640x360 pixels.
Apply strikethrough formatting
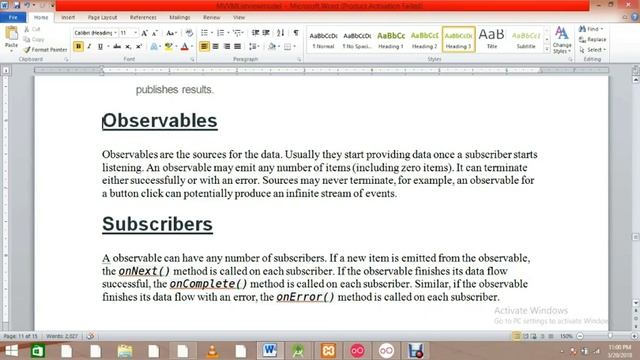coord(117,47)
